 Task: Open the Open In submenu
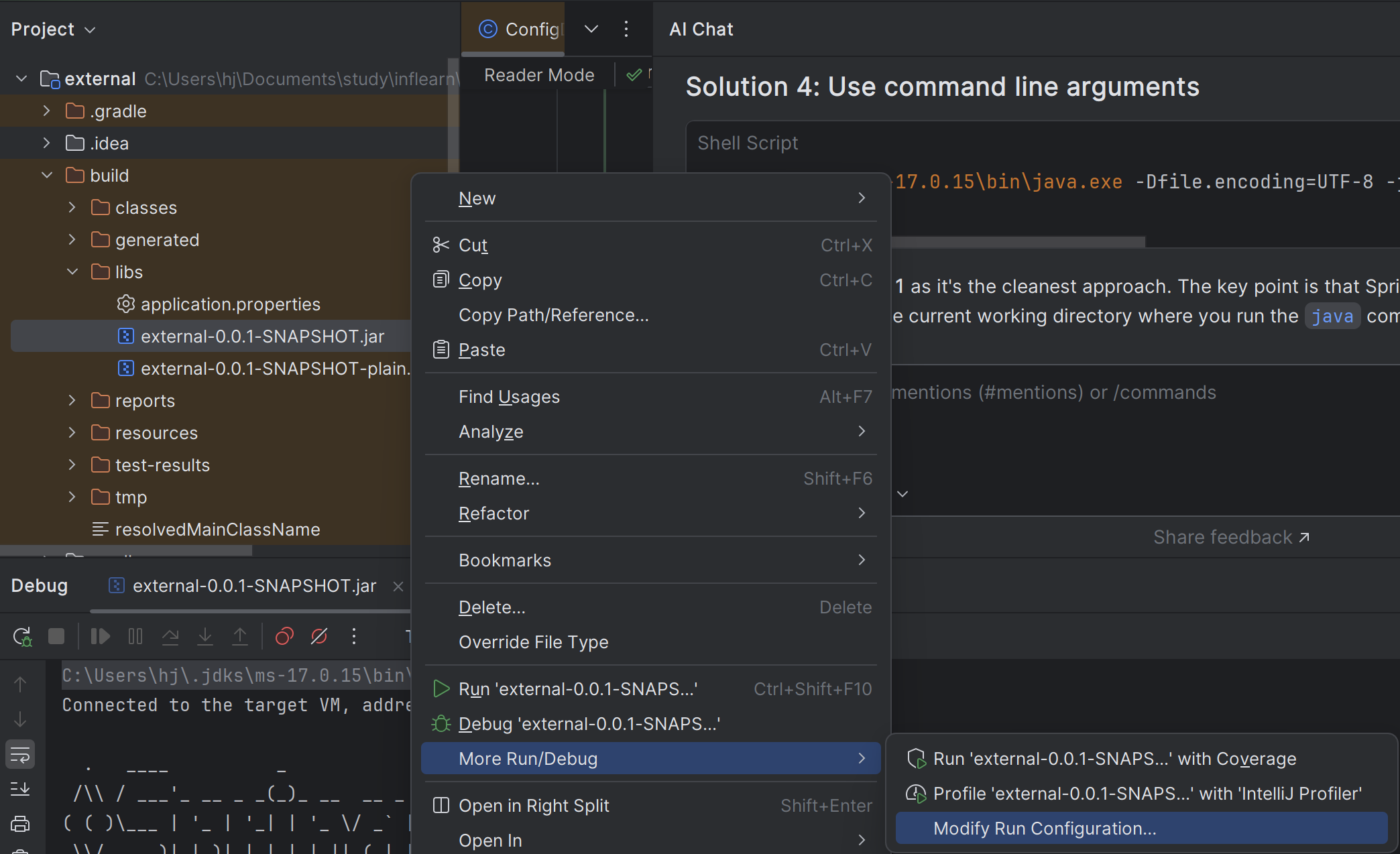pyautogui.click(x=651, y=841)
